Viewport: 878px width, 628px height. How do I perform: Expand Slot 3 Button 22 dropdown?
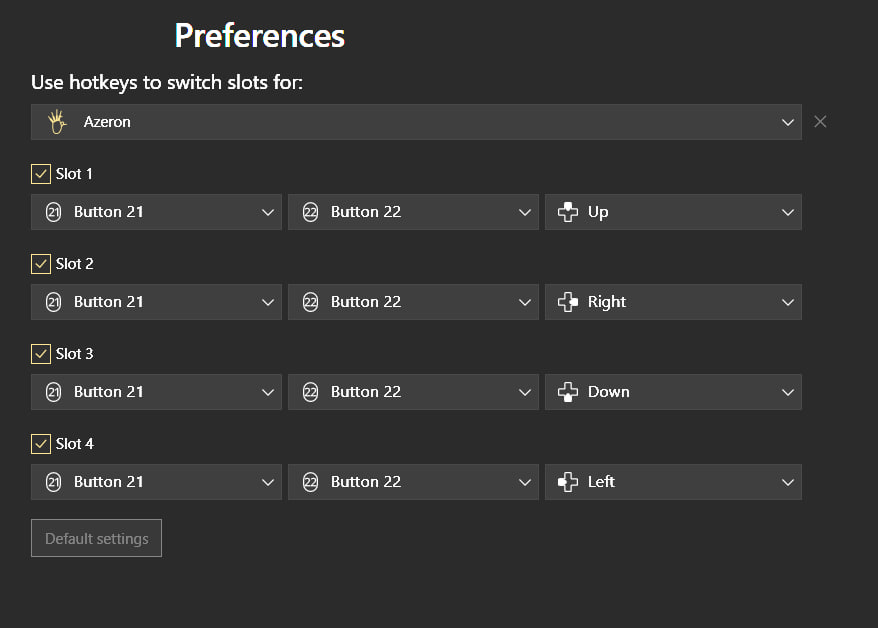tap(413, 392)
